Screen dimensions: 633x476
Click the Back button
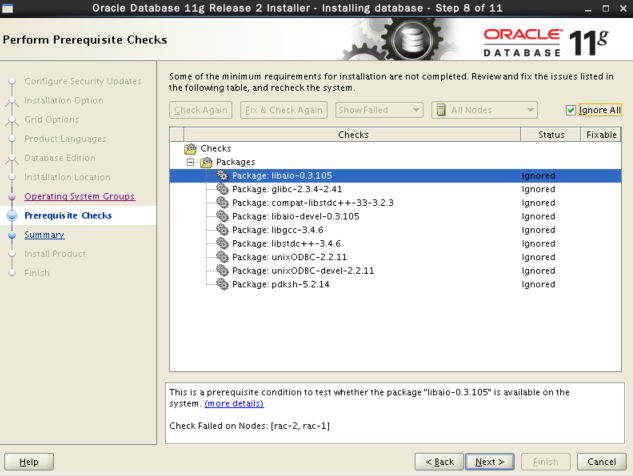tap(439, 461)
